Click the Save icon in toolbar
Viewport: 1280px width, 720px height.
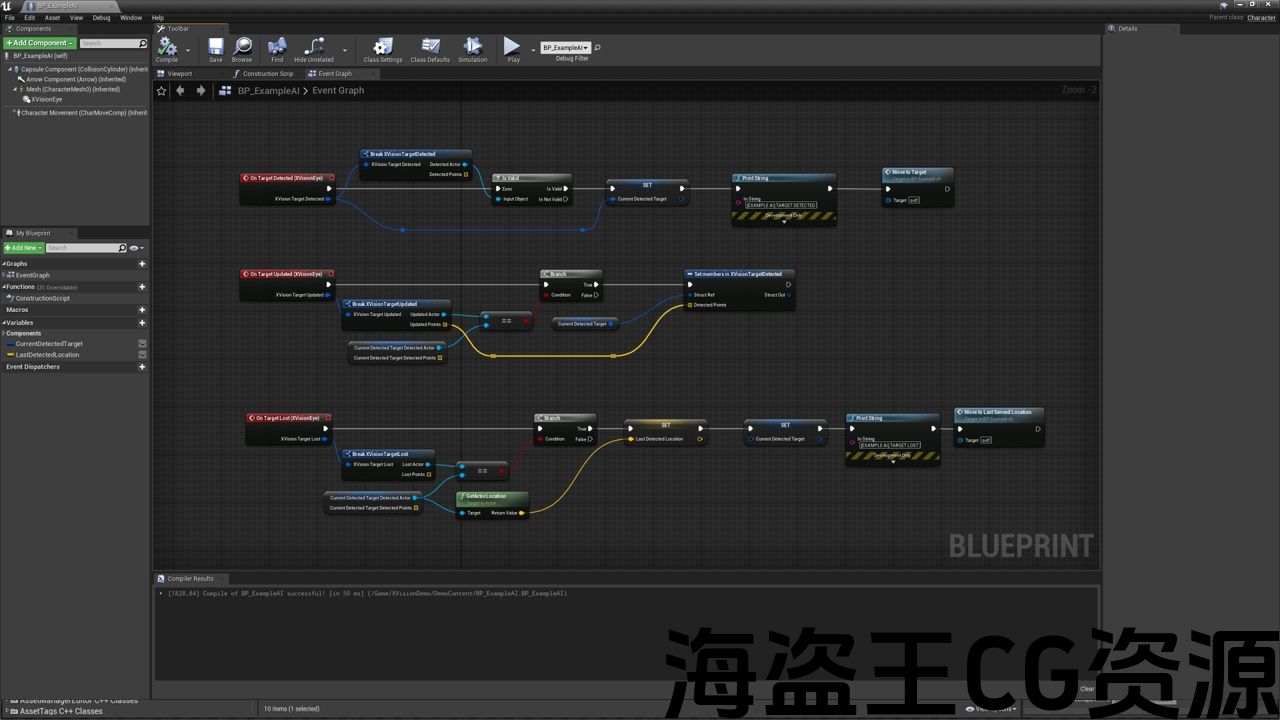point(216,48)
